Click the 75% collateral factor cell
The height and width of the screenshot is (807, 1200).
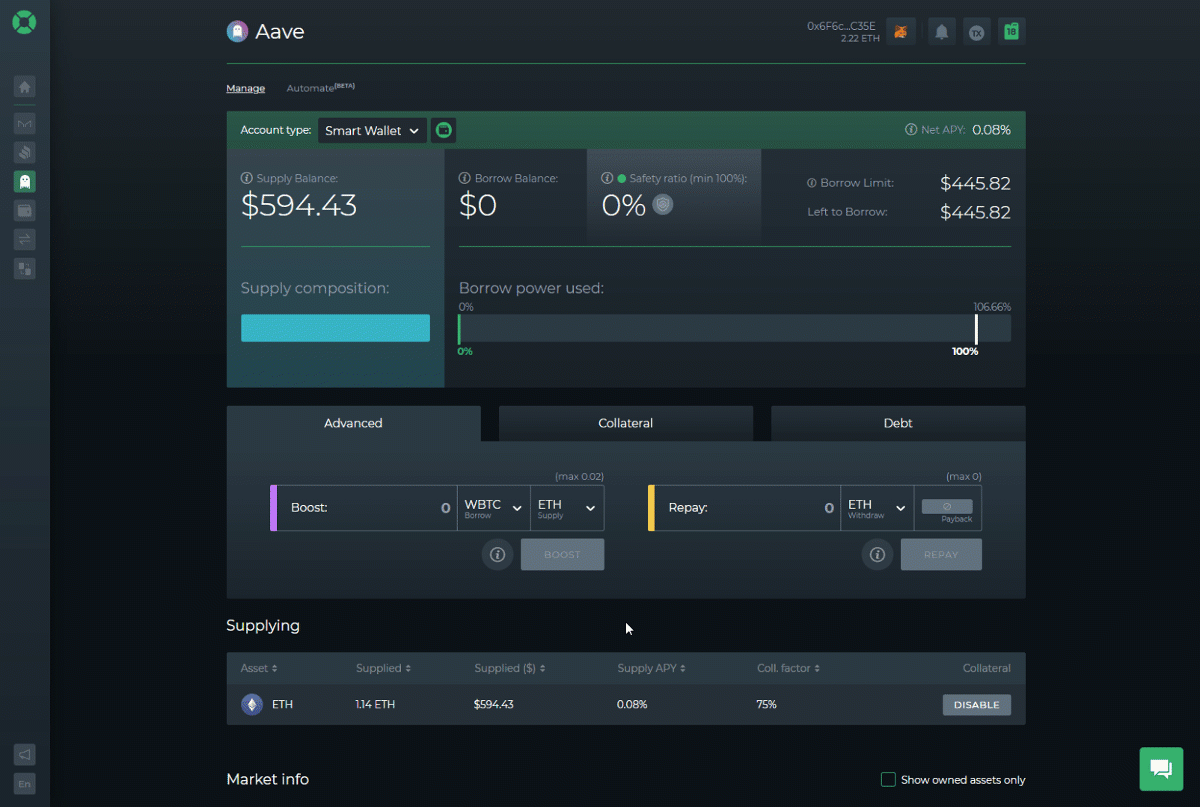click(x=767, y=705)
